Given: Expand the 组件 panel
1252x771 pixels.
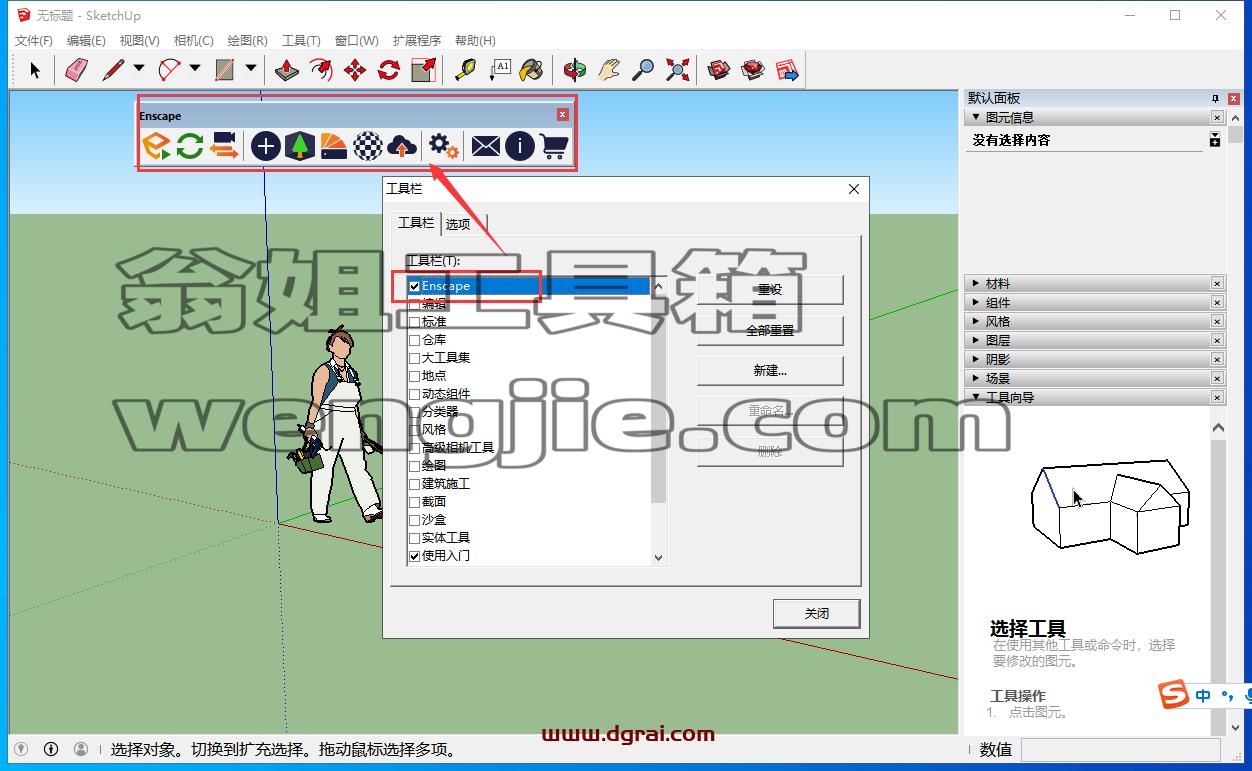Looking at the screenshot, I should [x=977, y=303].
